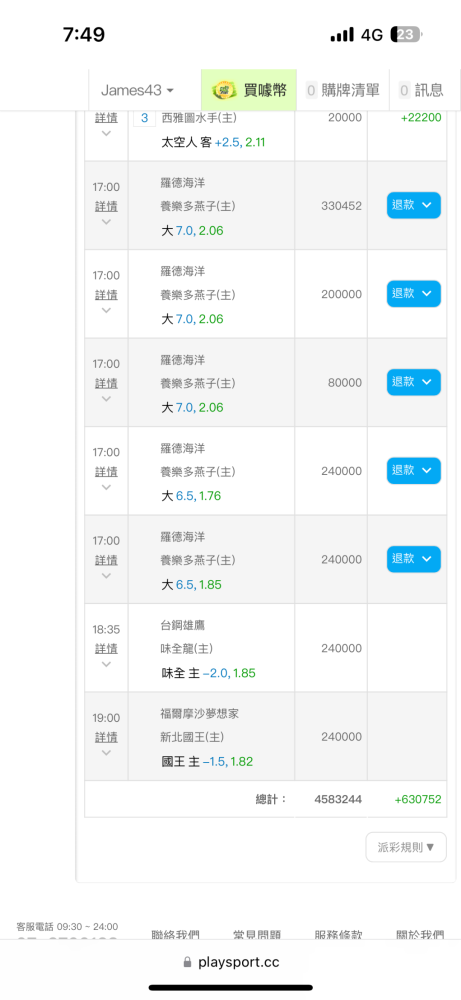Image resolution: width=461 pixels, height=1000 pixels.
Task: Click 退款 for the 330452 bet
Action: (414, 205)
